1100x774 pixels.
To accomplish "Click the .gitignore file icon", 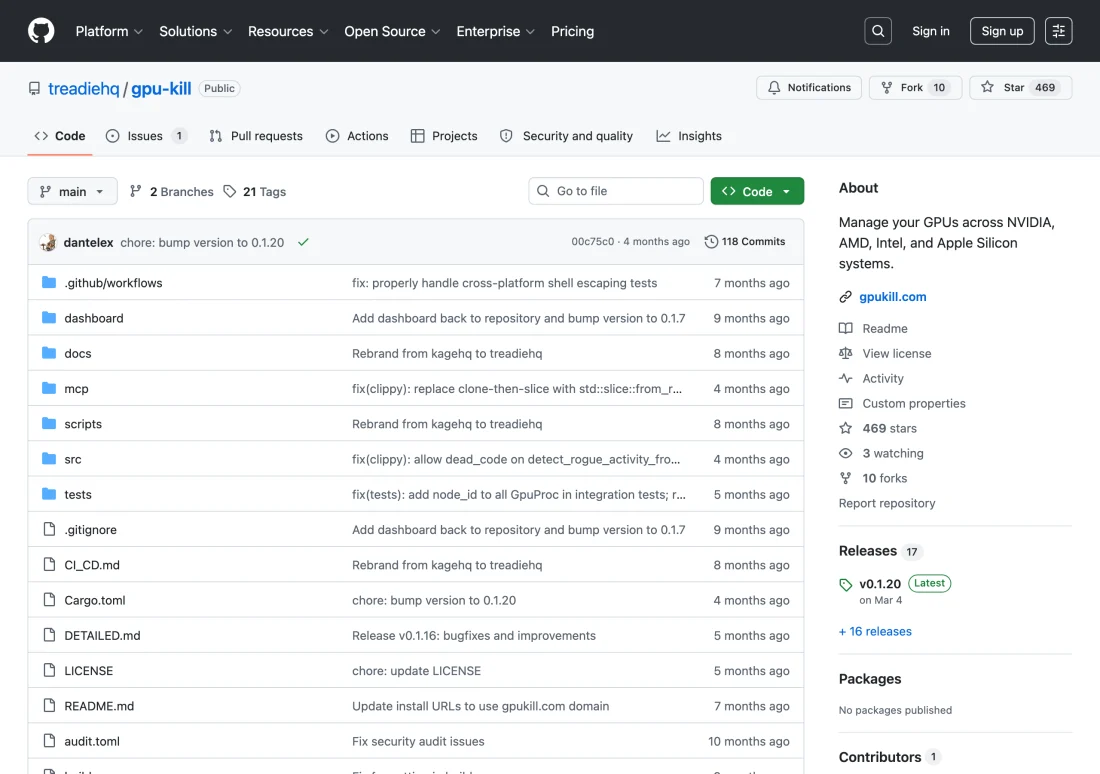I will tap(49, 529).
